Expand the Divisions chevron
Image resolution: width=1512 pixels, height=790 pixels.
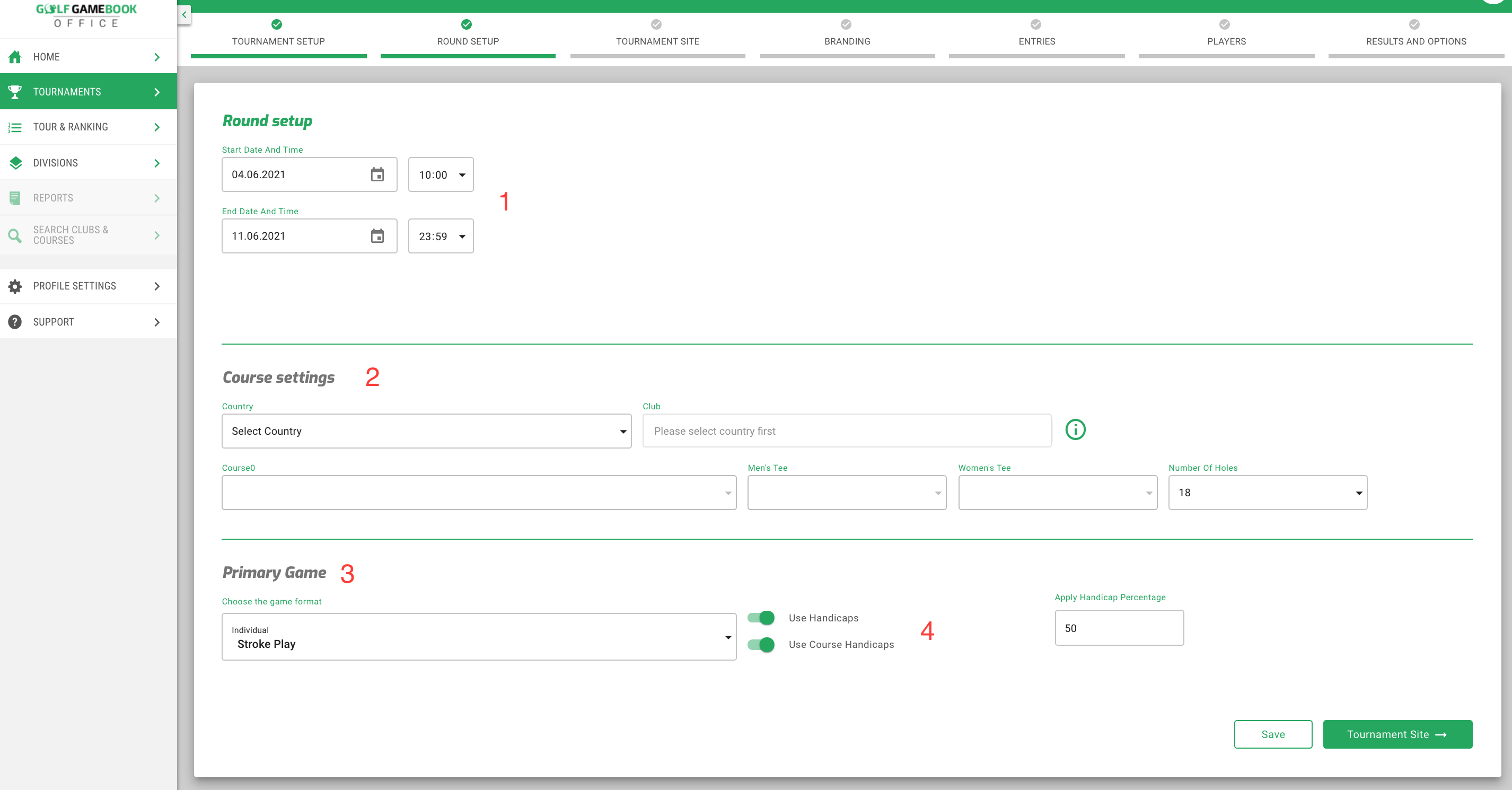point(157,163)
